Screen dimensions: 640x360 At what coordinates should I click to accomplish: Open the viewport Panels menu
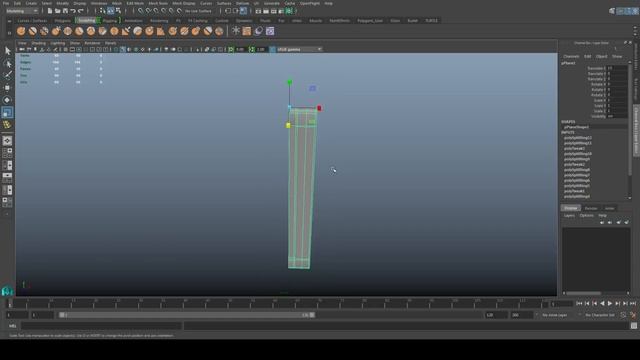pos(111,43)
